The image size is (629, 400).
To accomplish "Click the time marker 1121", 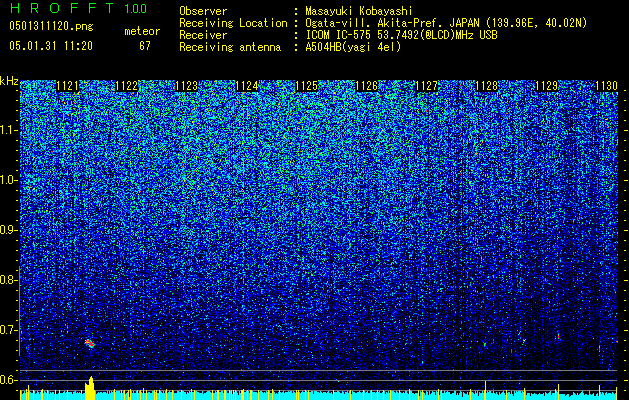I will (x=67, y=86).
